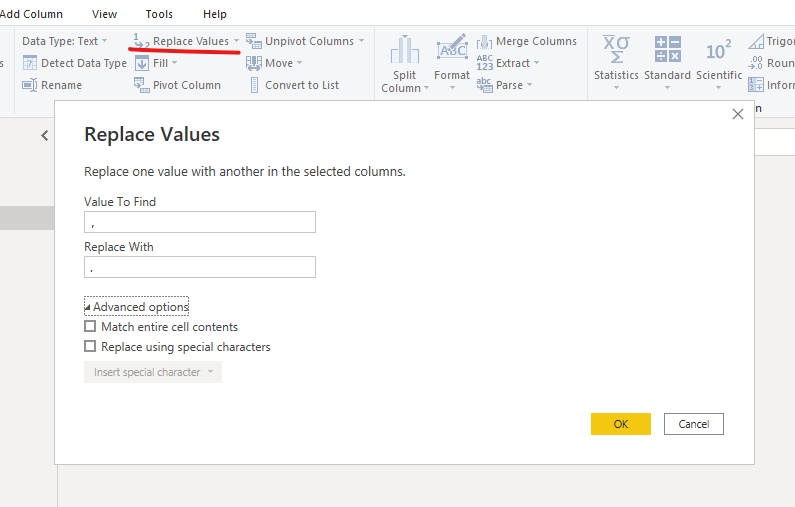Click the Parse icon
795x507 pixels.
click(x=484, y=85)
